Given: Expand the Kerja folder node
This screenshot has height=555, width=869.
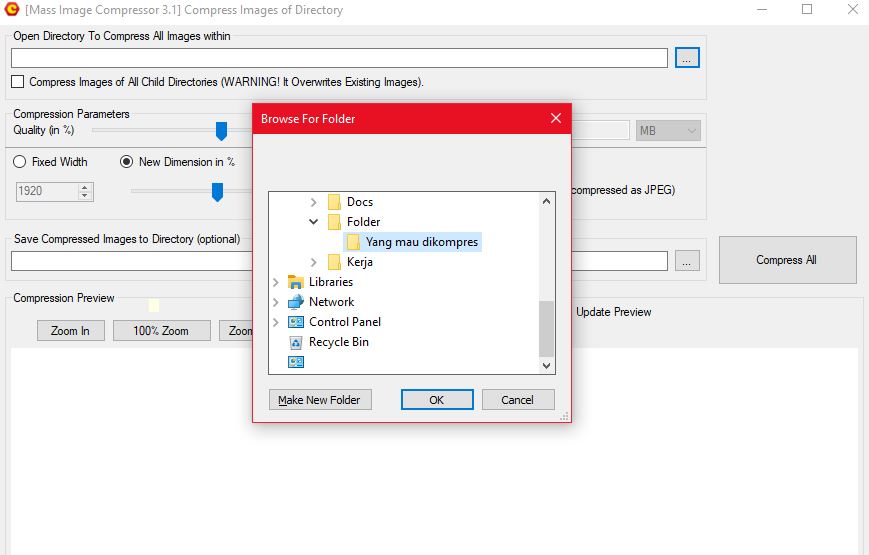Looking at the screenshot, I should click(x=314, y=262).
